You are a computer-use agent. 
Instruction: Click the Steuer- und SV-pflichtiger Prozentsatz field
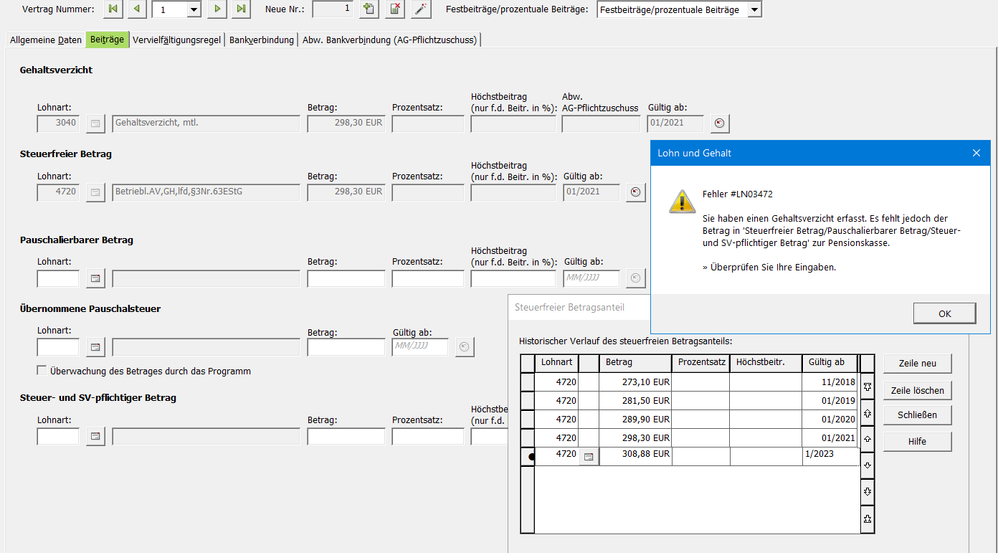[428, 437]
